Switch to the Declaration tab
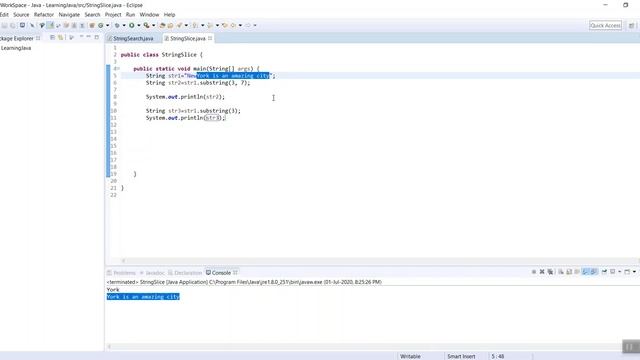The image size is (640, 360). pyautogui.click(x=185, y=273)
